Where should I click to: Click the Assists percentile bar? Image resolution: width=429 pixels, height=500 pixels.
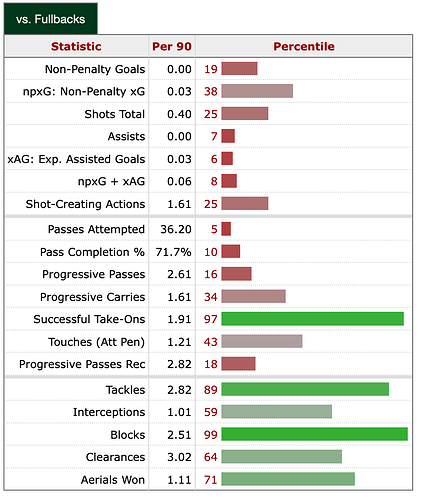pos(228,136)
